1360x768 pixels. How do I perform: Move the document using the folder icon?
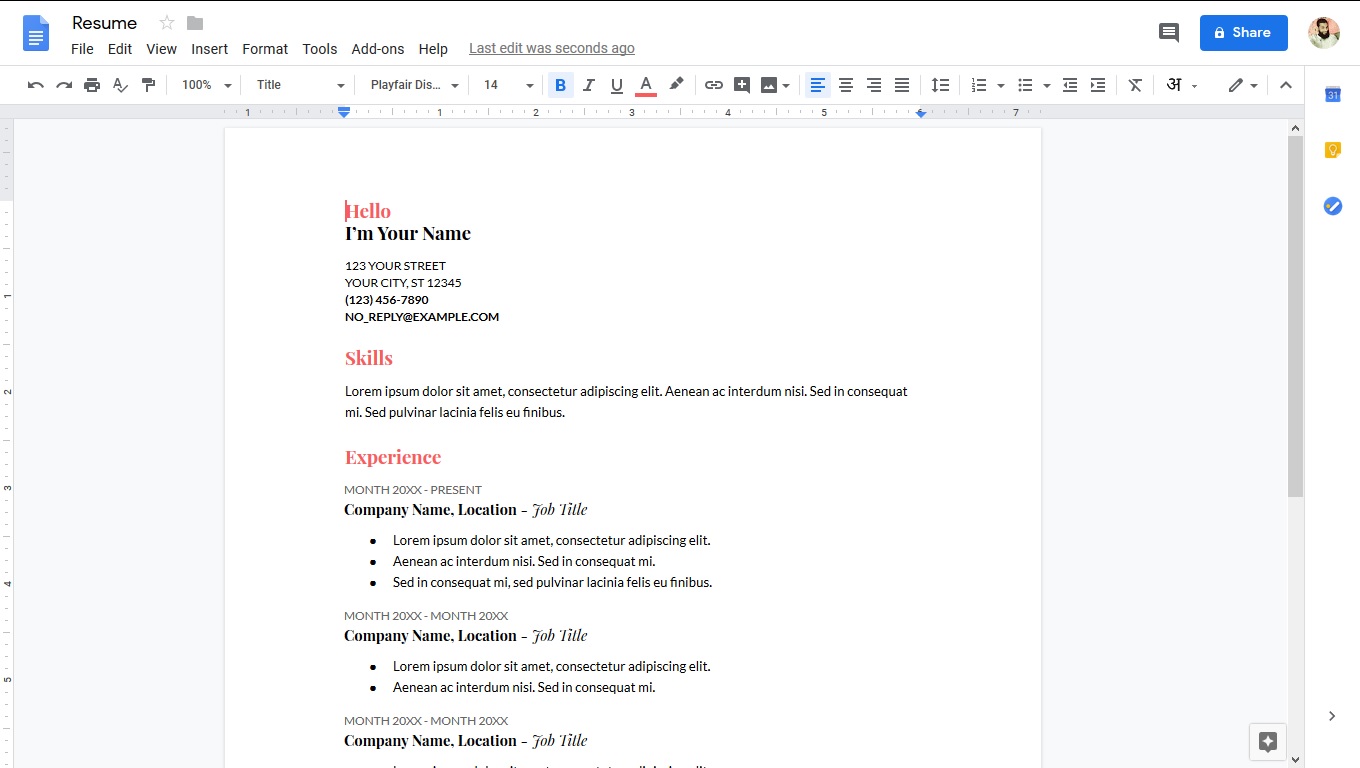pos(195,23)
